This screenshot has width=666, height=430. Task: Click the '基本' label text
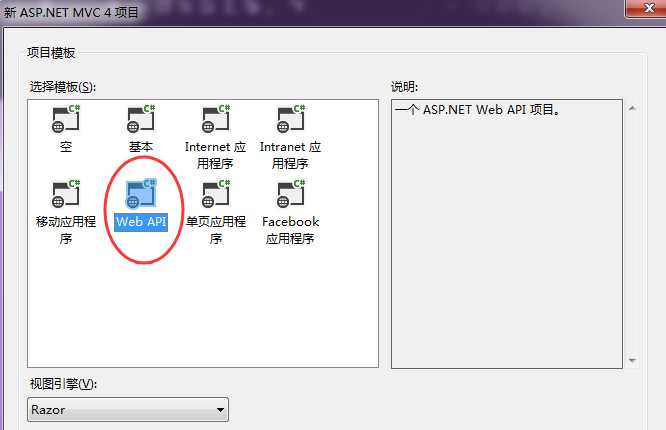point(141,147)
